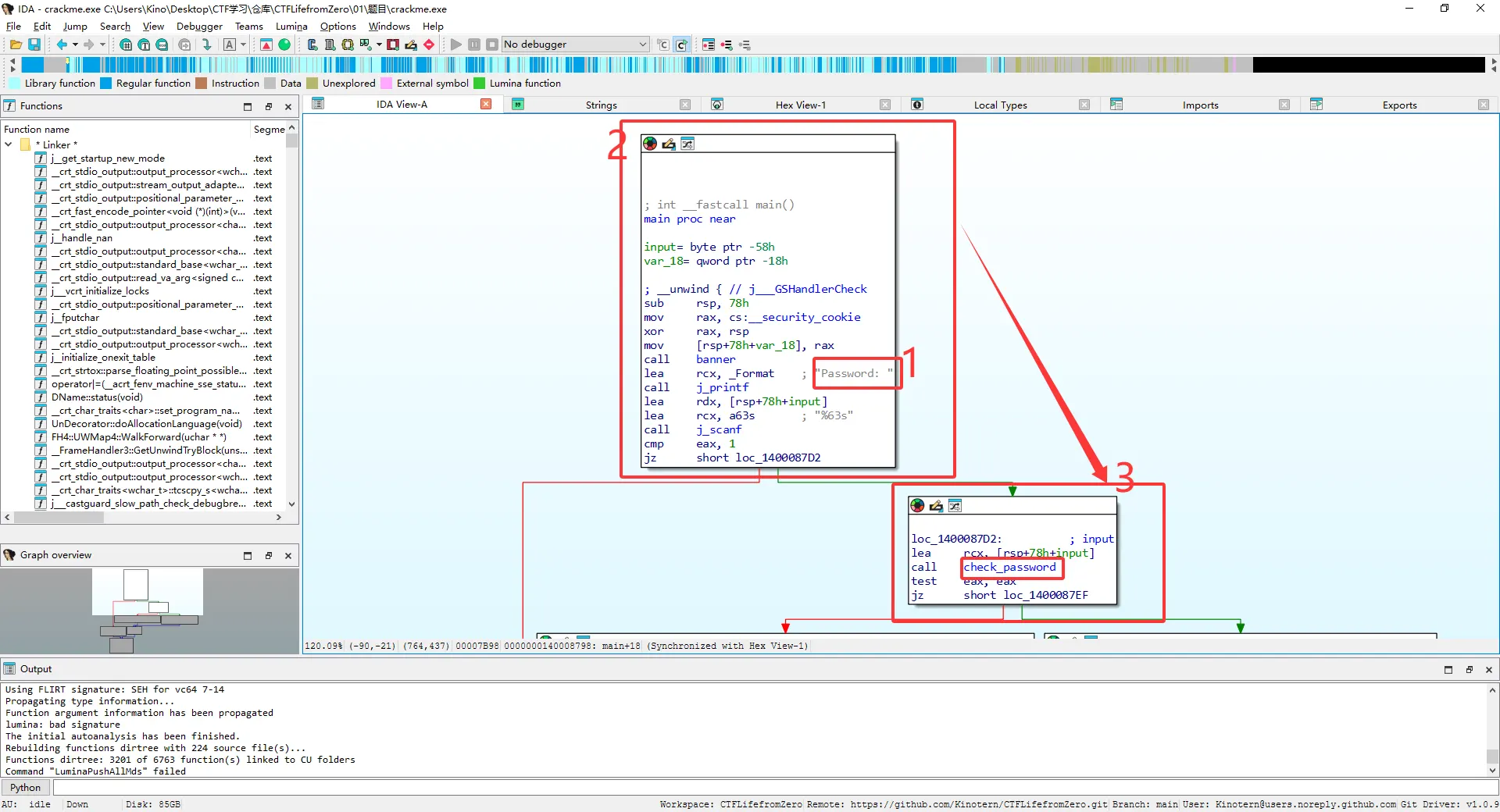Click the j_printf call target

click(723, 387)
